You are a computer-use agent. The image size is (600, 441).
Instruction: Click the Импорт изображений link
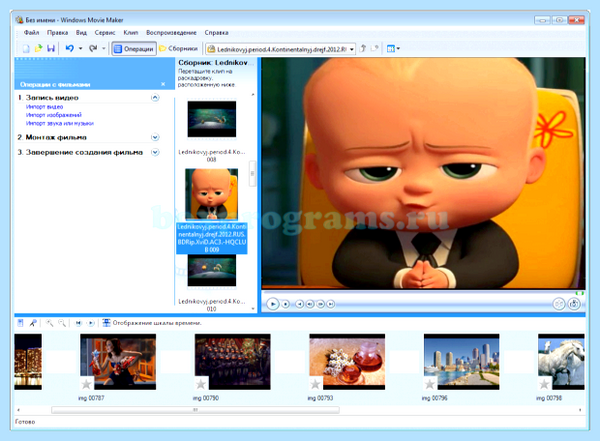coord(54,115)
